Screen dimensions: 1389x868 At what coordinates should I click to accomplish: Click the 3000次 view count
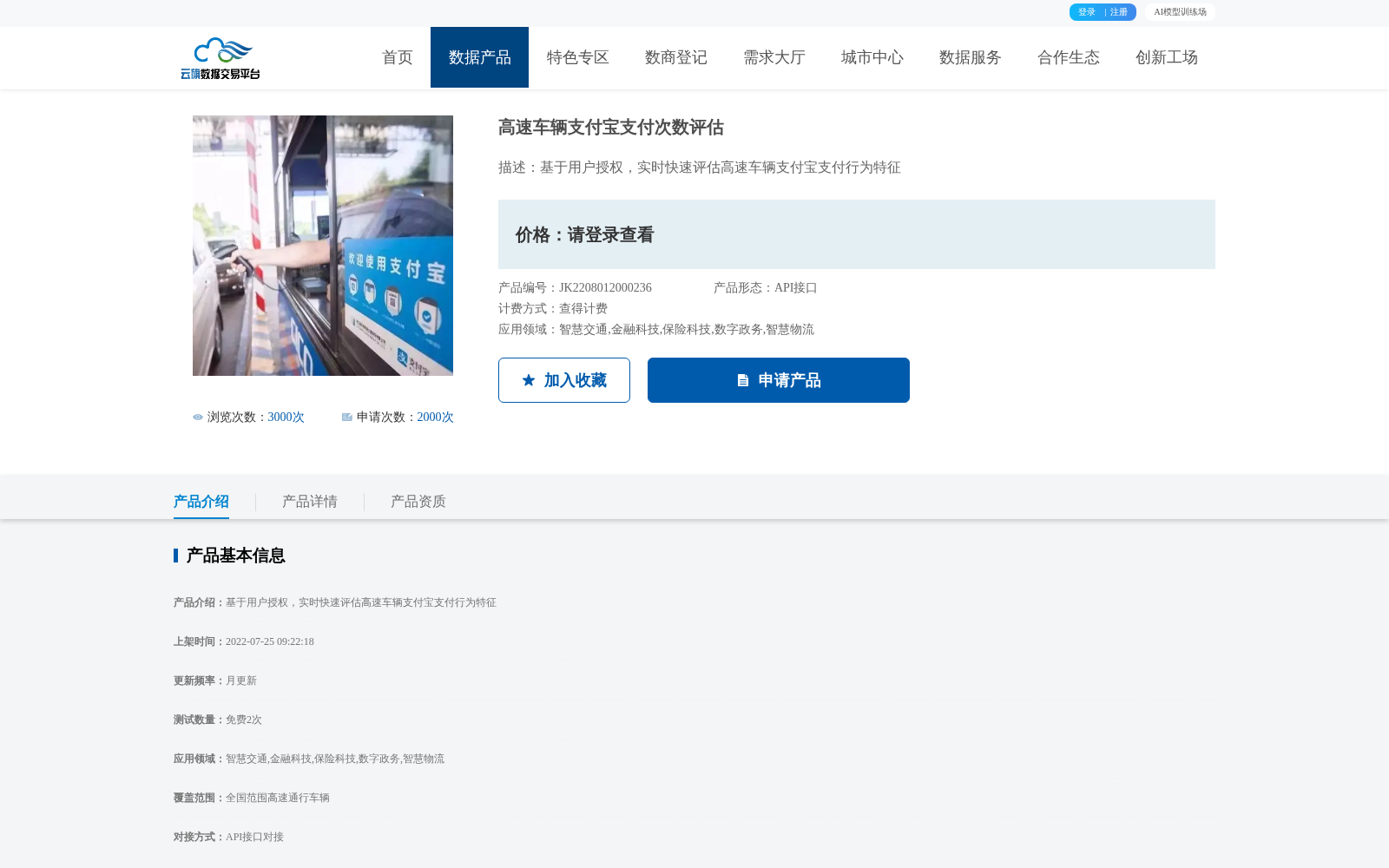[x=286, y=418]
